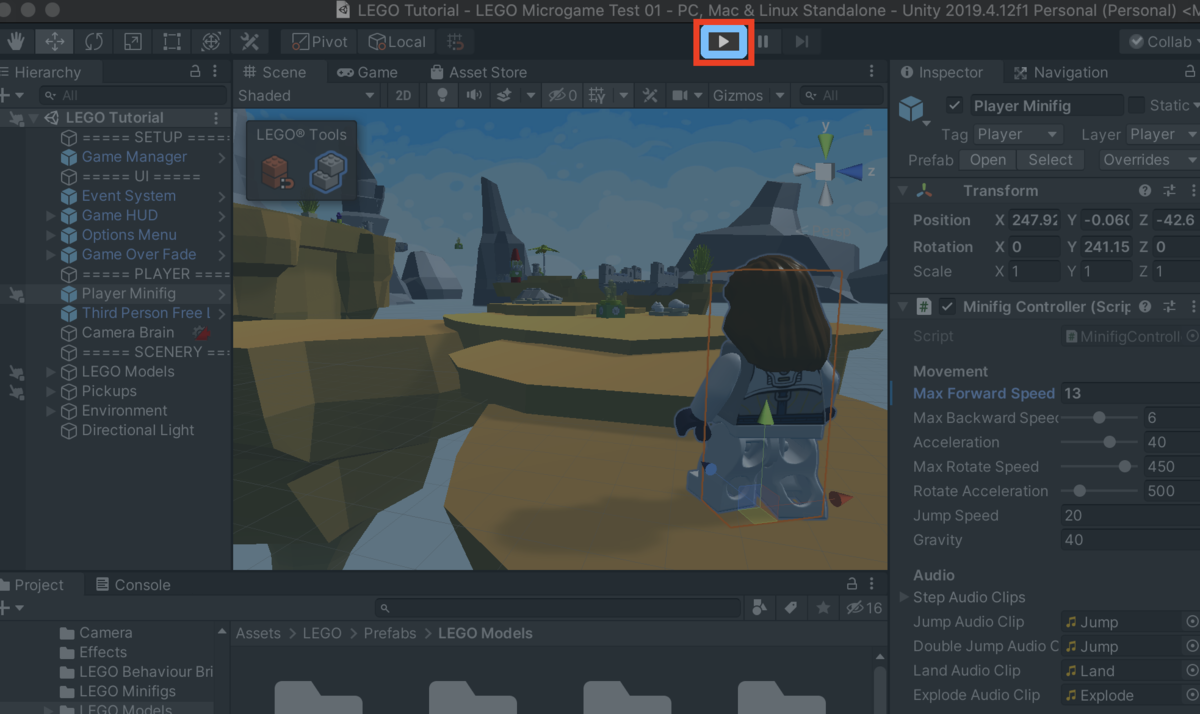Filter Project favorites star icon
This screenshot has width=1200, height=714.
[x=823, y=608]
